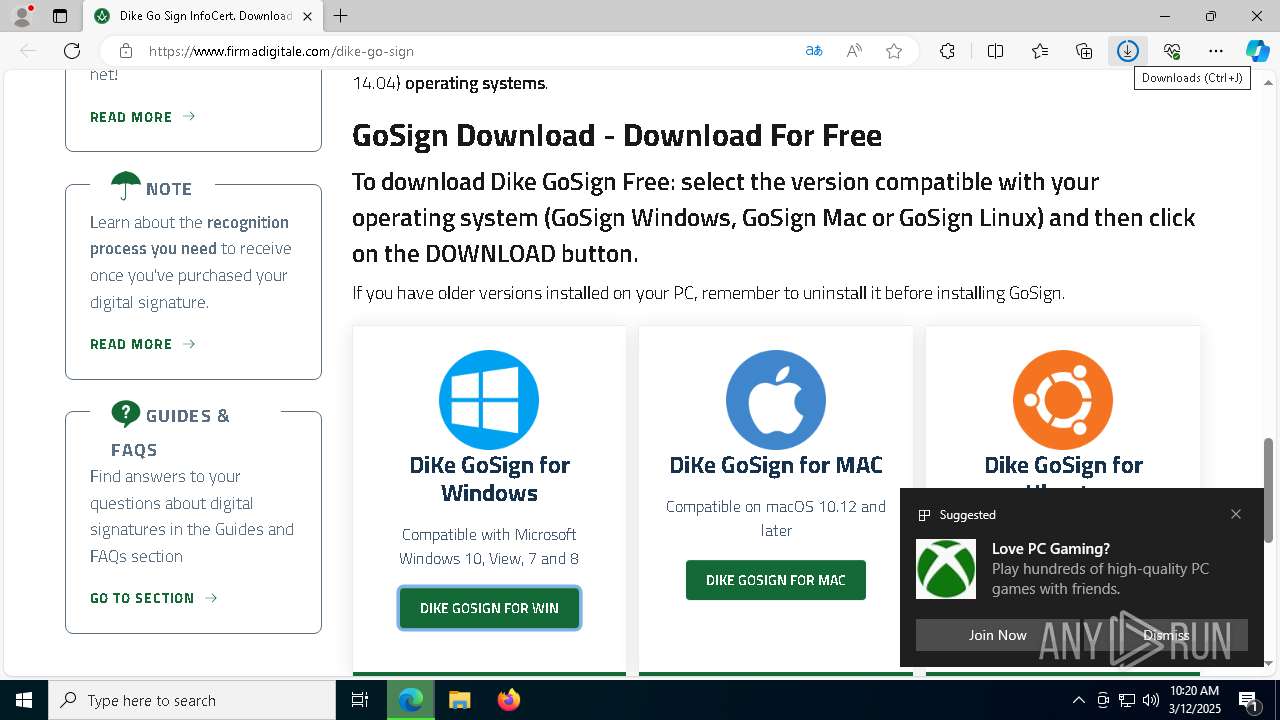Launch the Copilot sidebar
1280x720 pixels.
1257,51
